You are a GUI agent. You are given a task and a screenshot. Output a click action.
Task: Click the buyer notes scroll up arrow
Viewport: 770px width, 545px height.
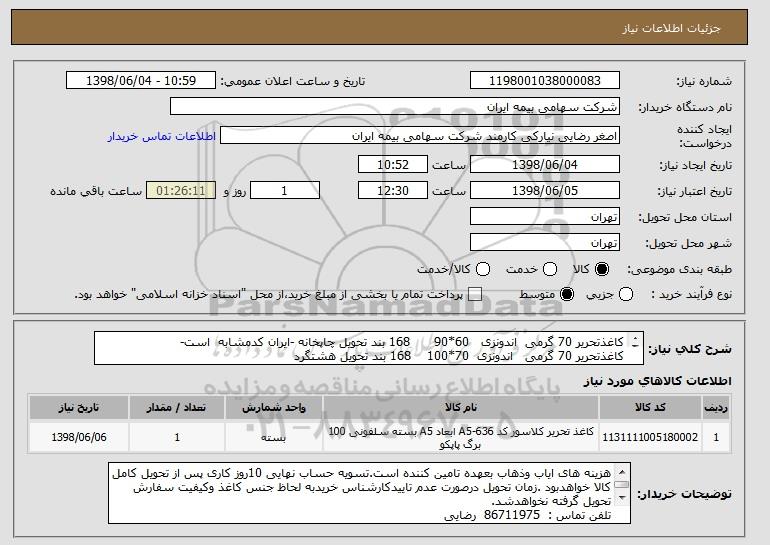[x=622, y=472]
